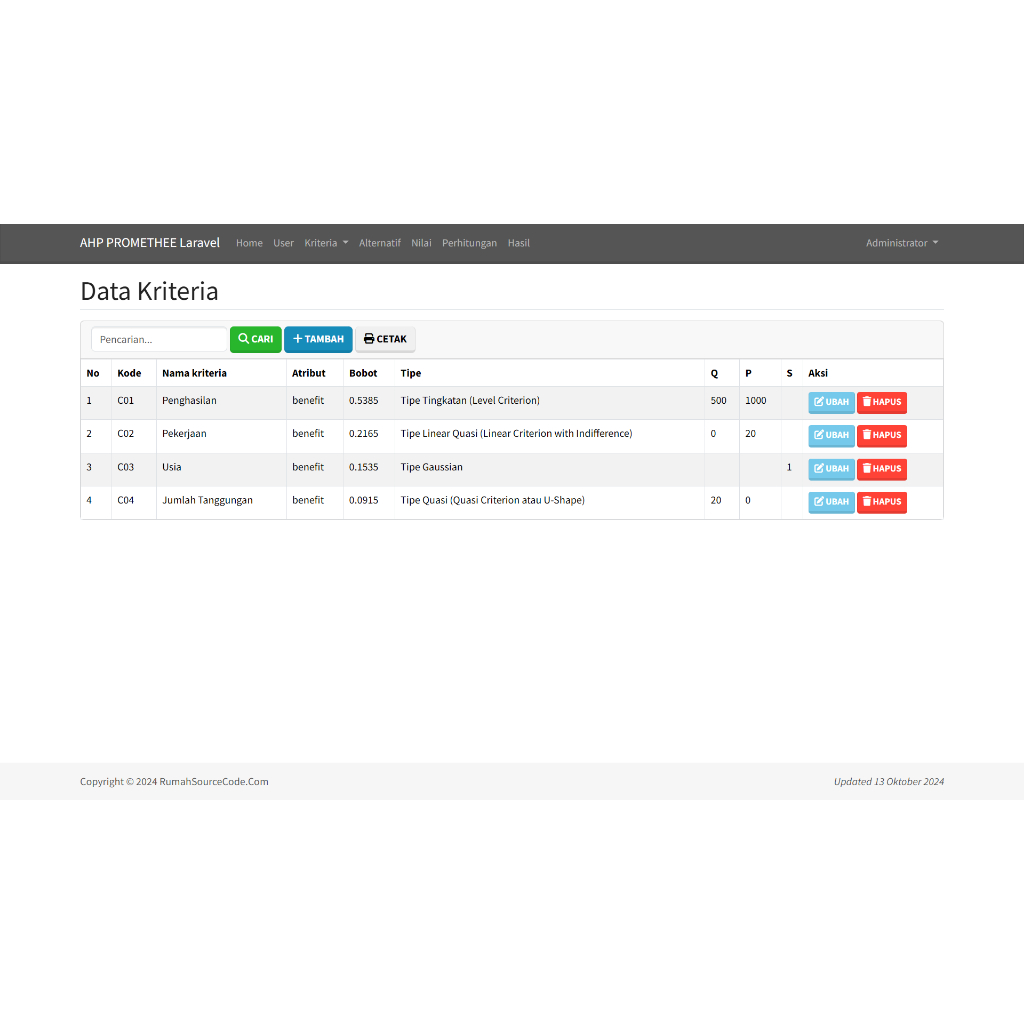Click the Aksi column header
The image size is (1024, 1024).
tap(818, 374)
